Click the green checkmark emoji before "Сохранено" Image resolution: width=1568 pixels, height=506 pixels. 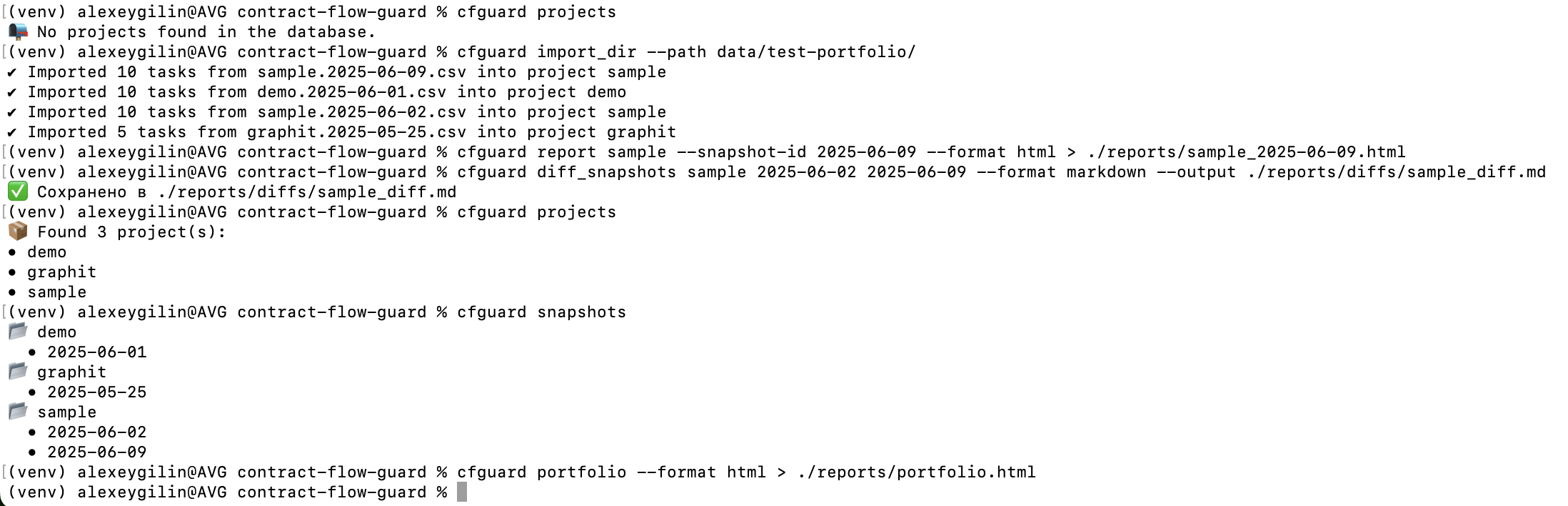pos(18,192)
